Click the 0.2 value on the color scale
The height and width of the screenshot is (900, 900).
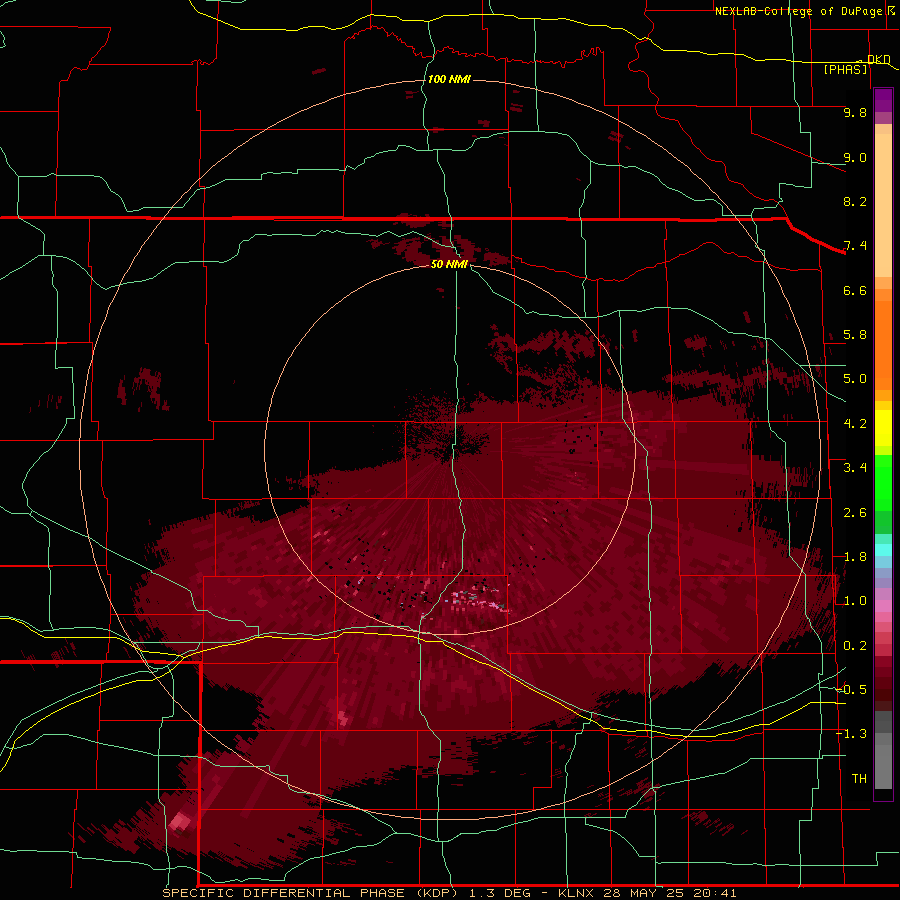[855, 646]
